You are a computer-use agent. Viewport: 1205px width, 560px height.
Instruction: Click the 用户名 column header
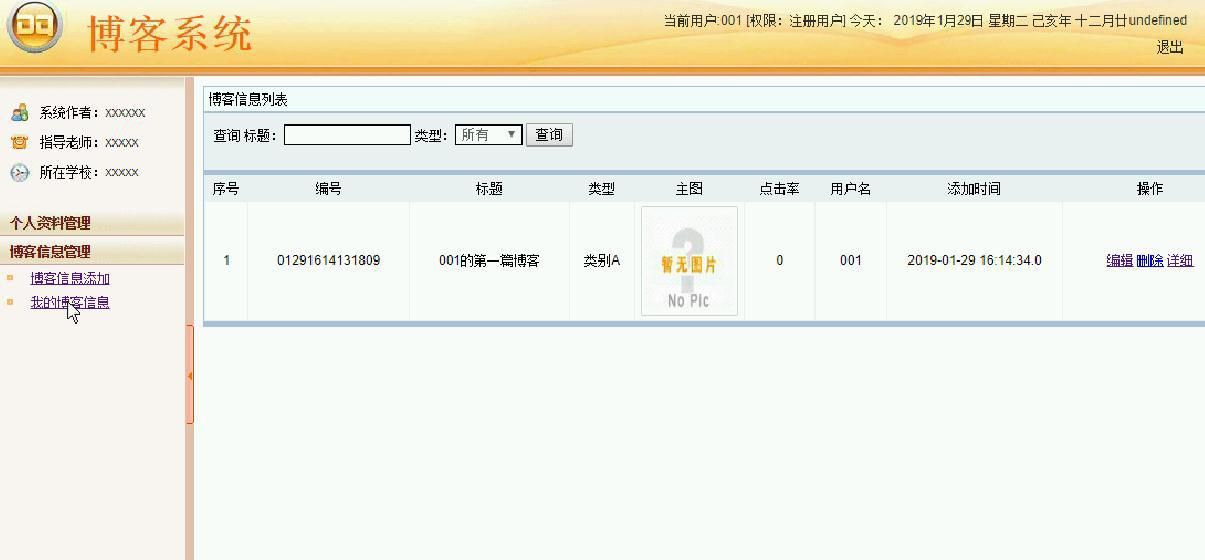[850, 188]
